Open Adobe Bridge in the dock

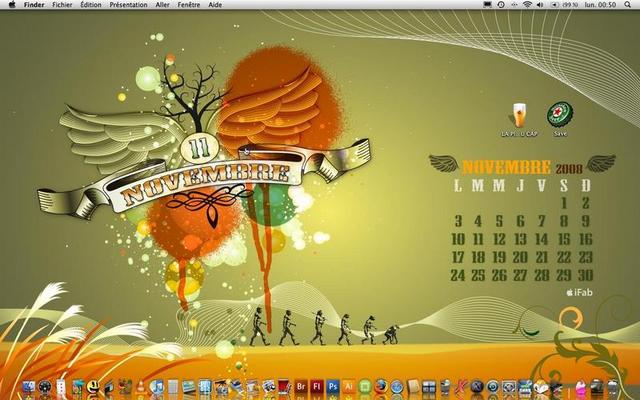[x=300, y=386]
